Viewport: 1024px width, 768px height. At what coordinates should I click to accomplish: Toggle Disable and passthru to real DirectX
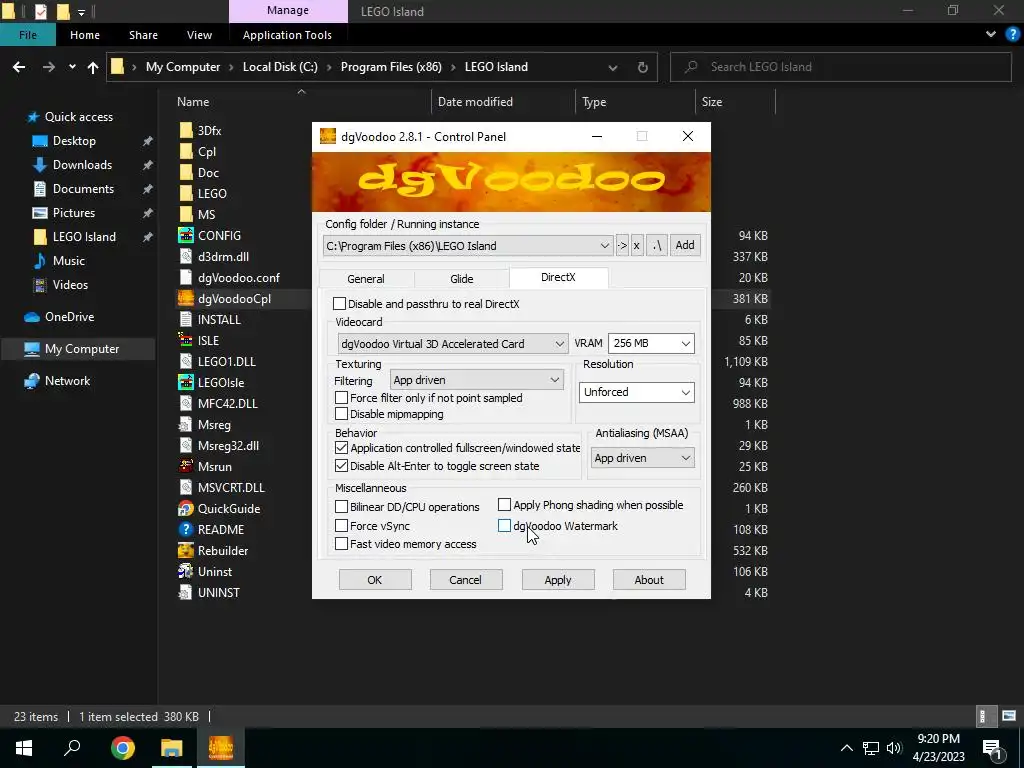(339, 304)
